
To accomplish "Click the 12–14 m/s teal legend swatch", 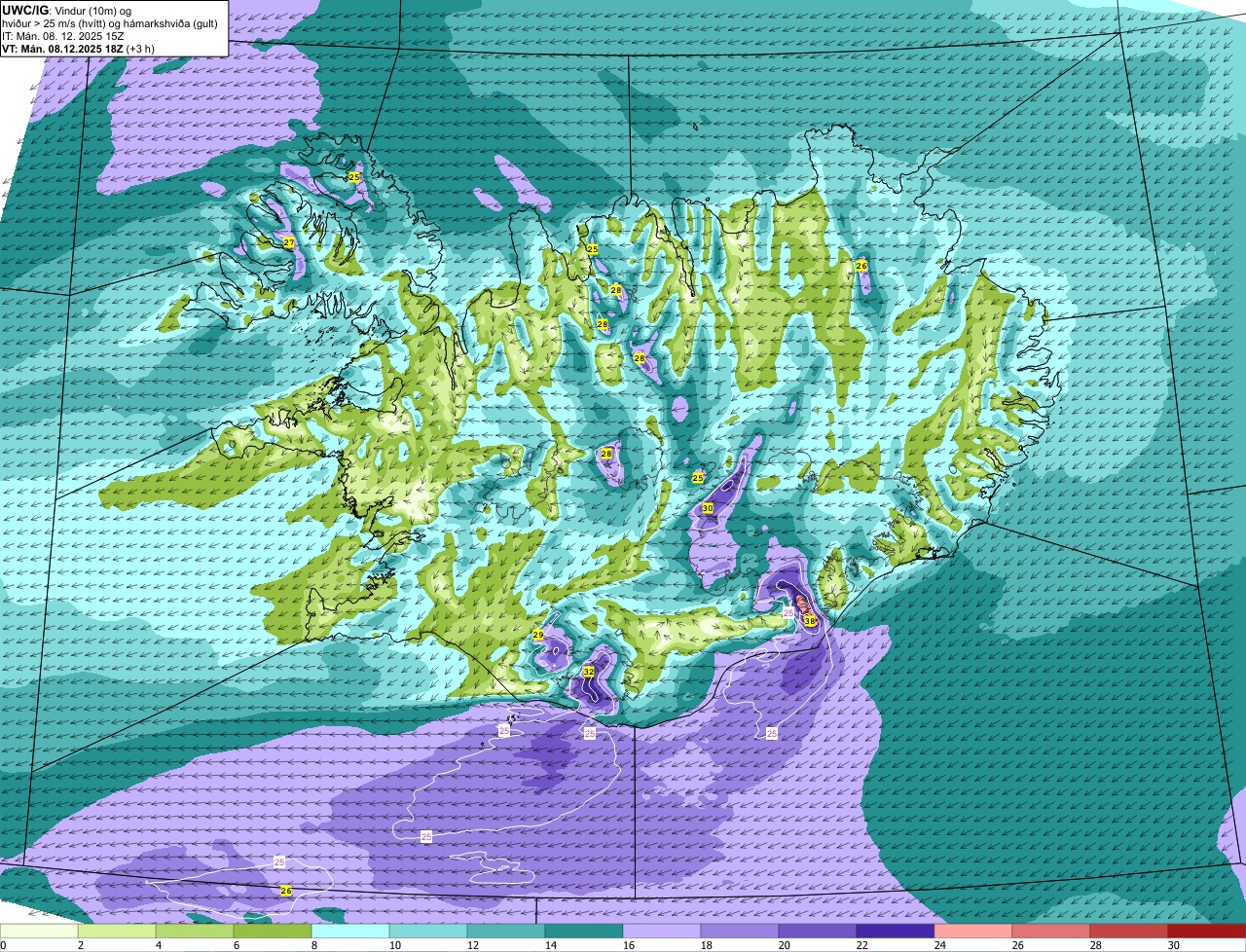I will tap(506, 931).
